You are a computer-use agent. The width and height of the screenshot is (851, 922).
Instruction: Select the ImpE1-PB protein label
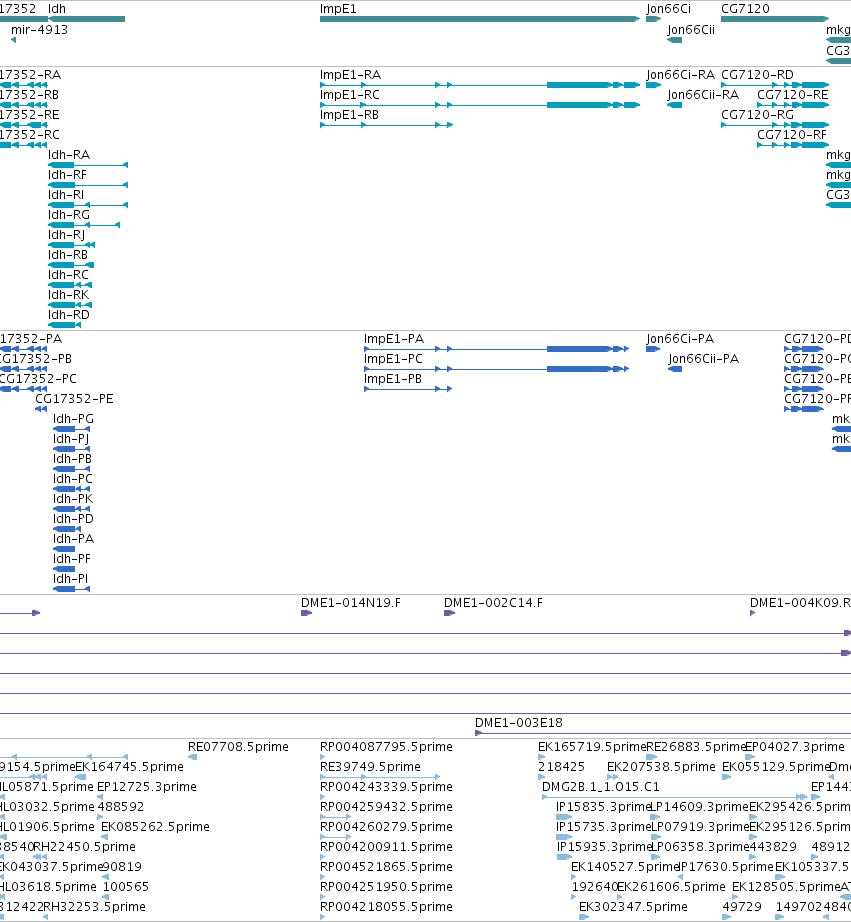393,379
